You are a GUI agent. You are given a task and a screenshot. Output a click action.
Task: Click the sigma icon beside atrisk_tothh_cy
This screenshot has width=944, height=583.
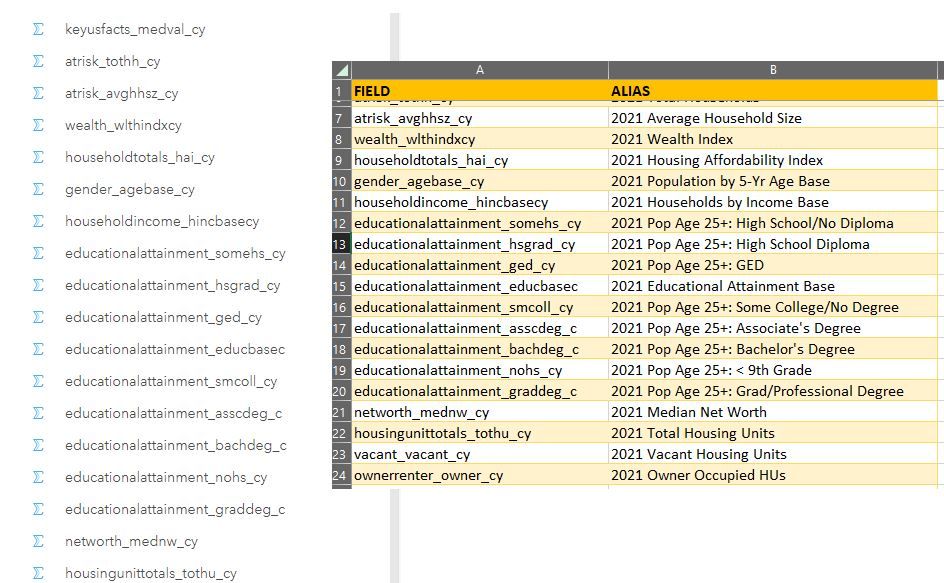pyautogui.click(x=37, y=62)
